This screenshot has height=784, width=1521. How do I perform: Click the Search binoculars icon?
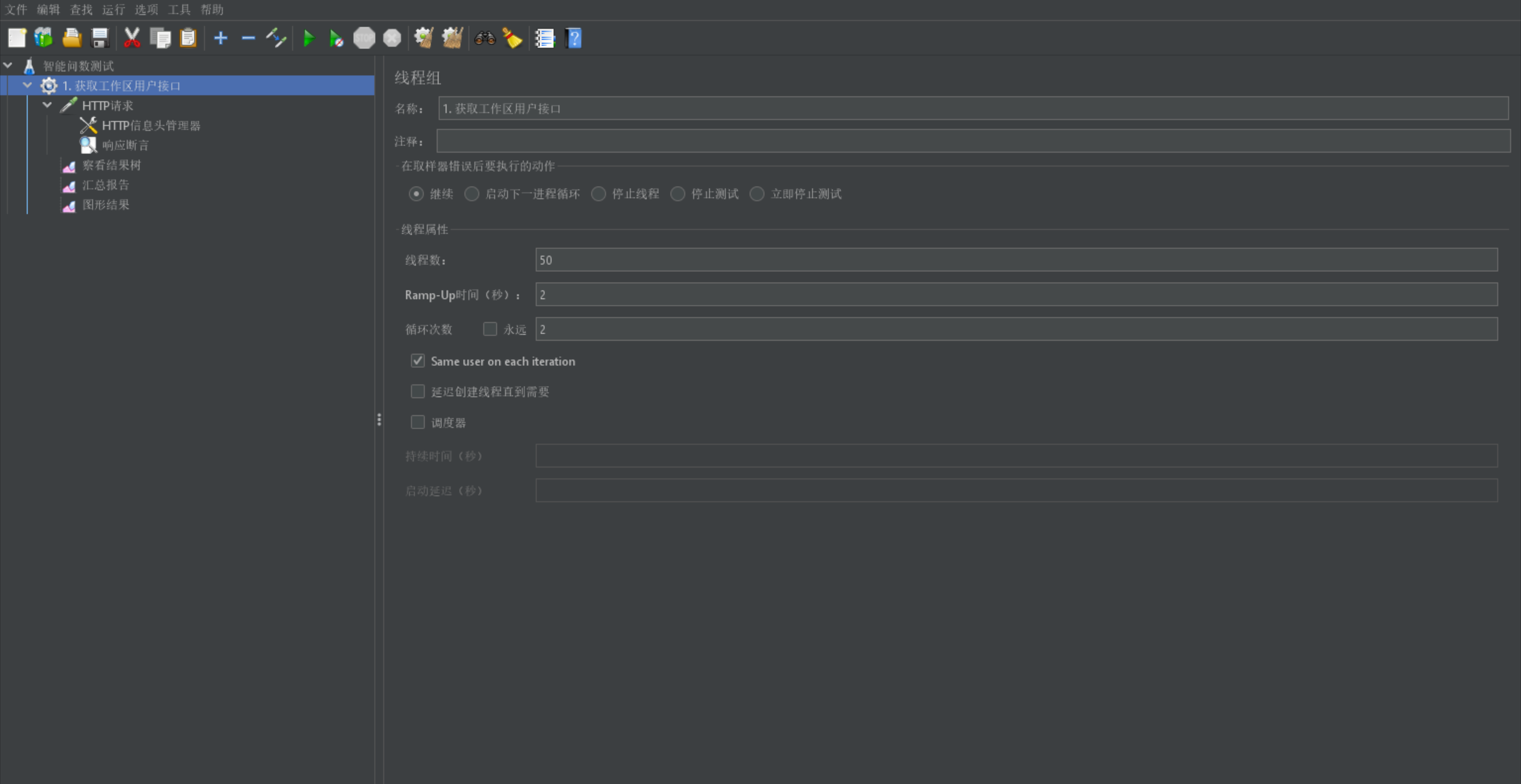point(485,38)
